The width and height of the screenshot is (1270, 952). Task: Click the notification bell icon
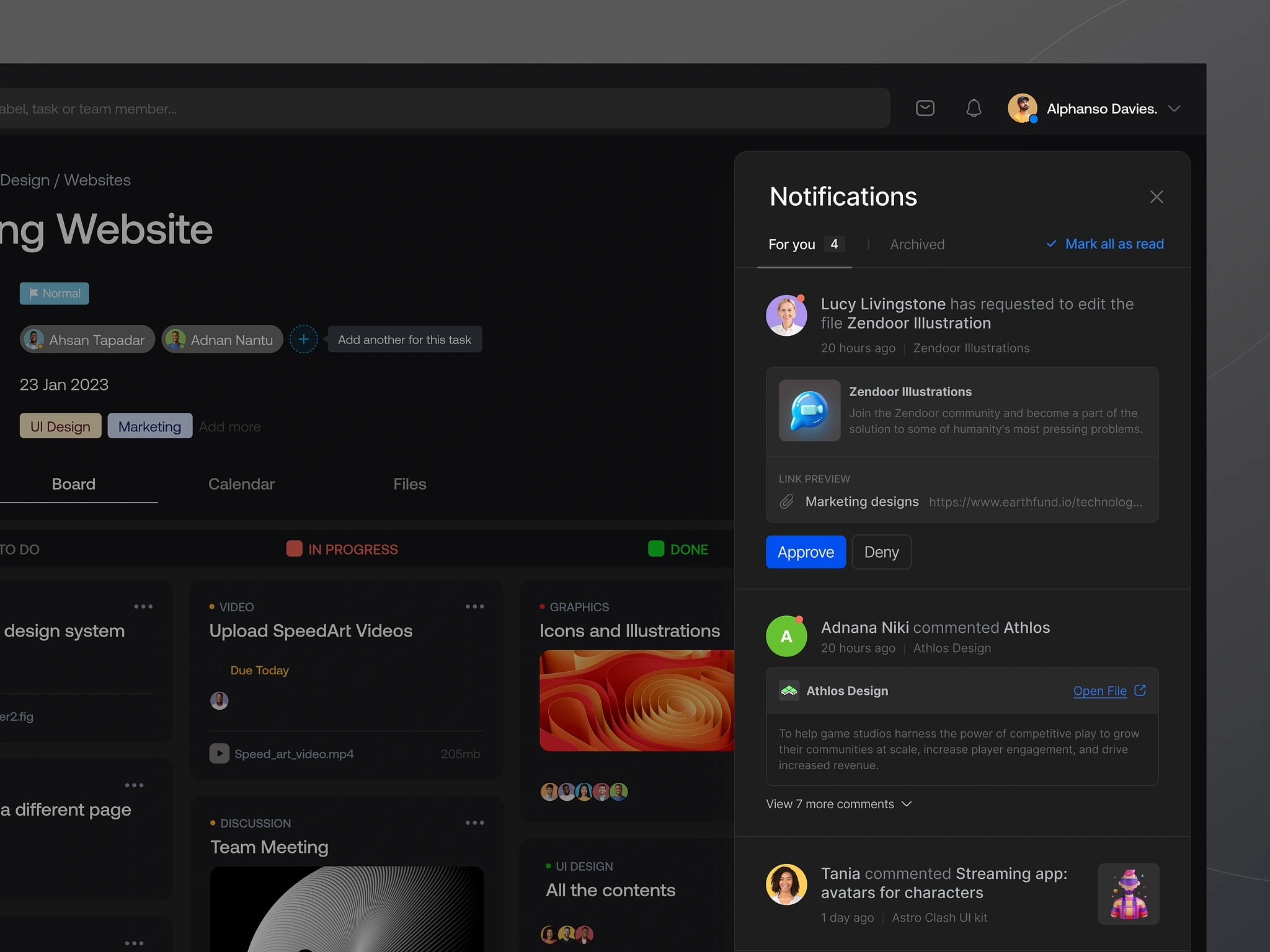point(974,108)
